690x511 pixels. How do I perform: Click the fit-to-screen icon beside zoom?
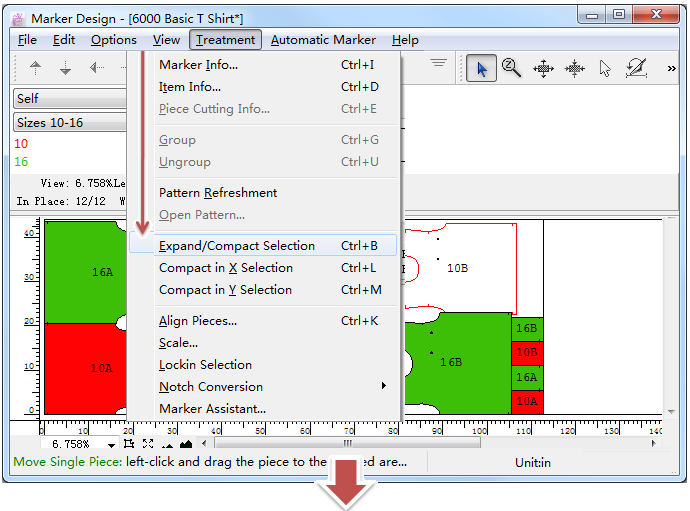[x=148, y=444]
